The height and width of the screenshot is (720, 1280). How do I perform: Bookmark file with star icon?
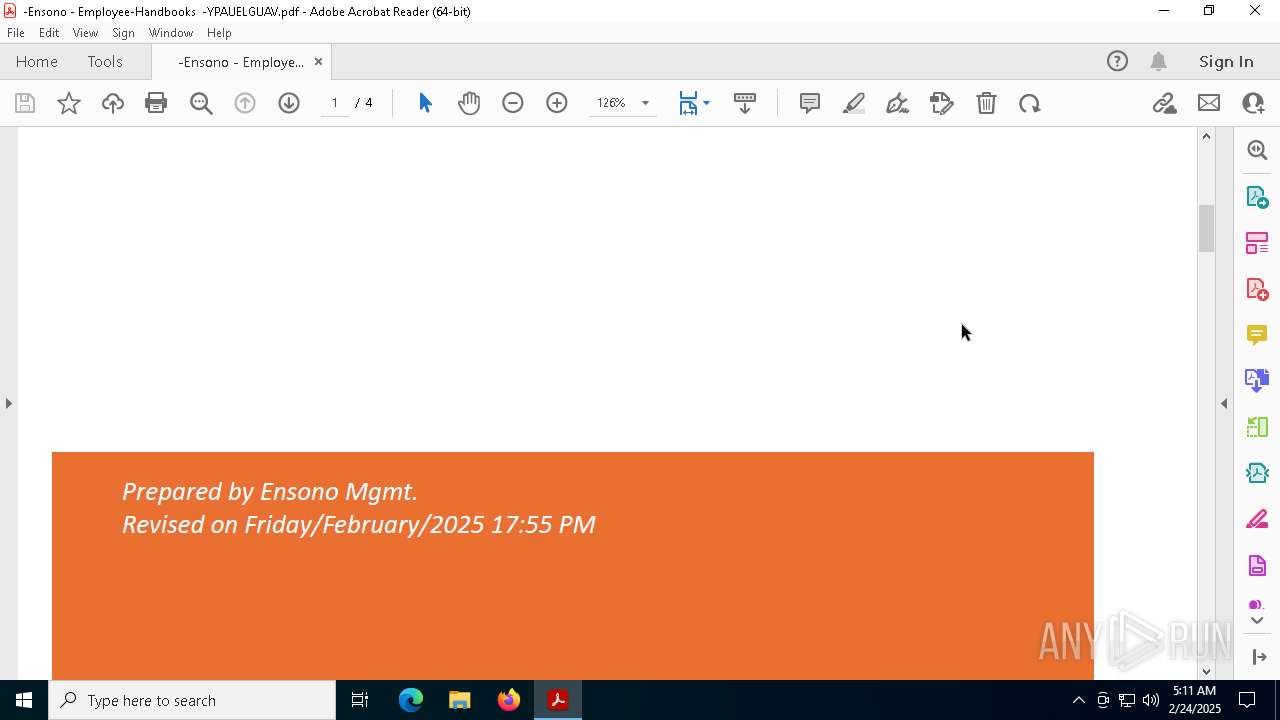click(69, 103)
